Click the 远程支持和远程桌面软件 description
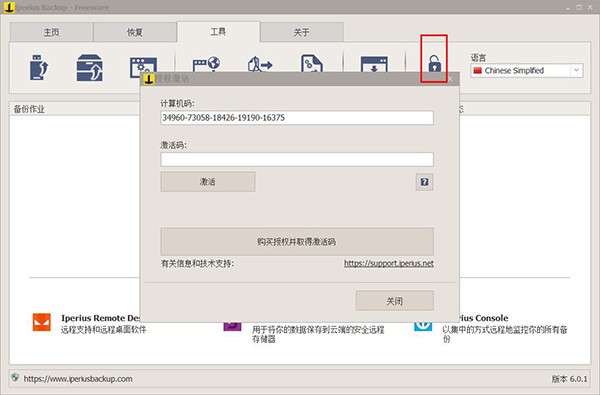This screenshot has width=600, height=395. [103, 330]
